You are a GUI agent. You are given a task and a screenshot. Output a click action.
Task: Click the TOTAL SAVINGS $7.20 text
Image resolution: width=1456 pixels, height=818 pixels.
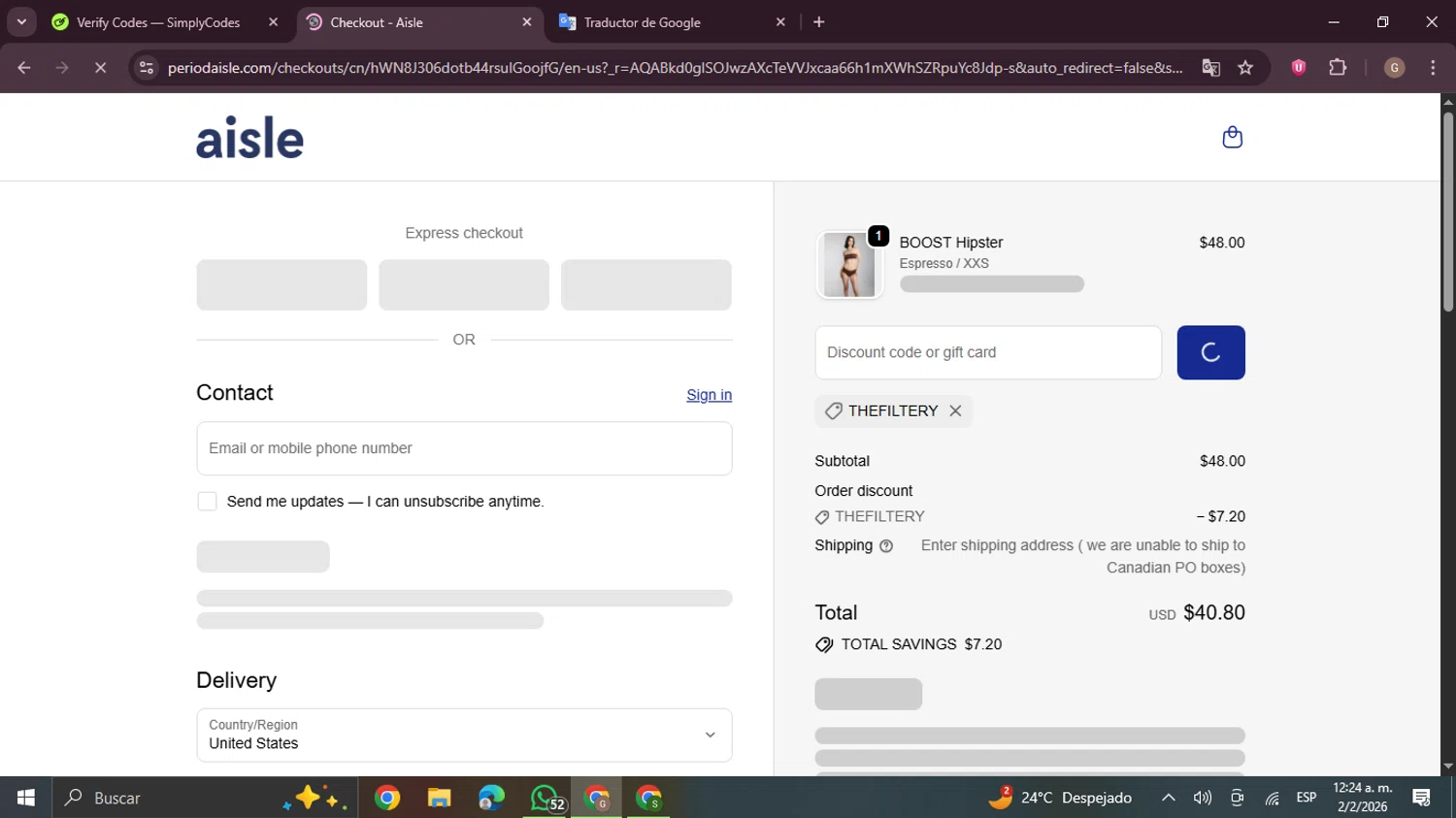pyautogui.click(x=921, y=644)
